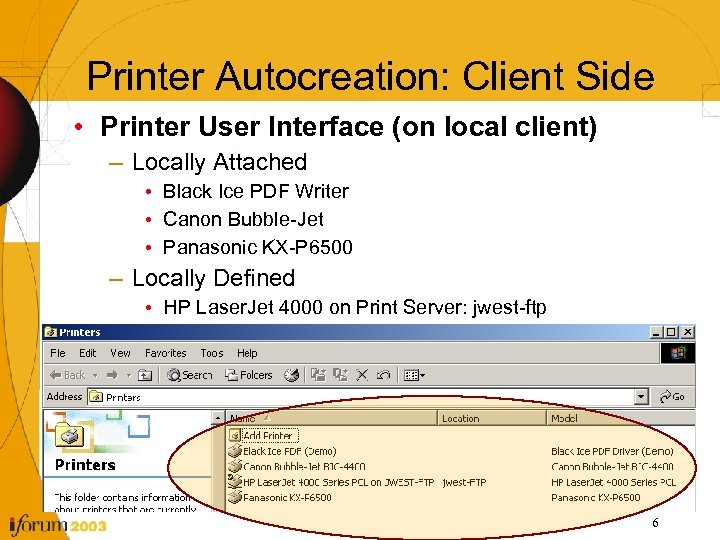Click the Move To toolbar icon
This screenshot has width=720, height=540.
pos(318,375)
